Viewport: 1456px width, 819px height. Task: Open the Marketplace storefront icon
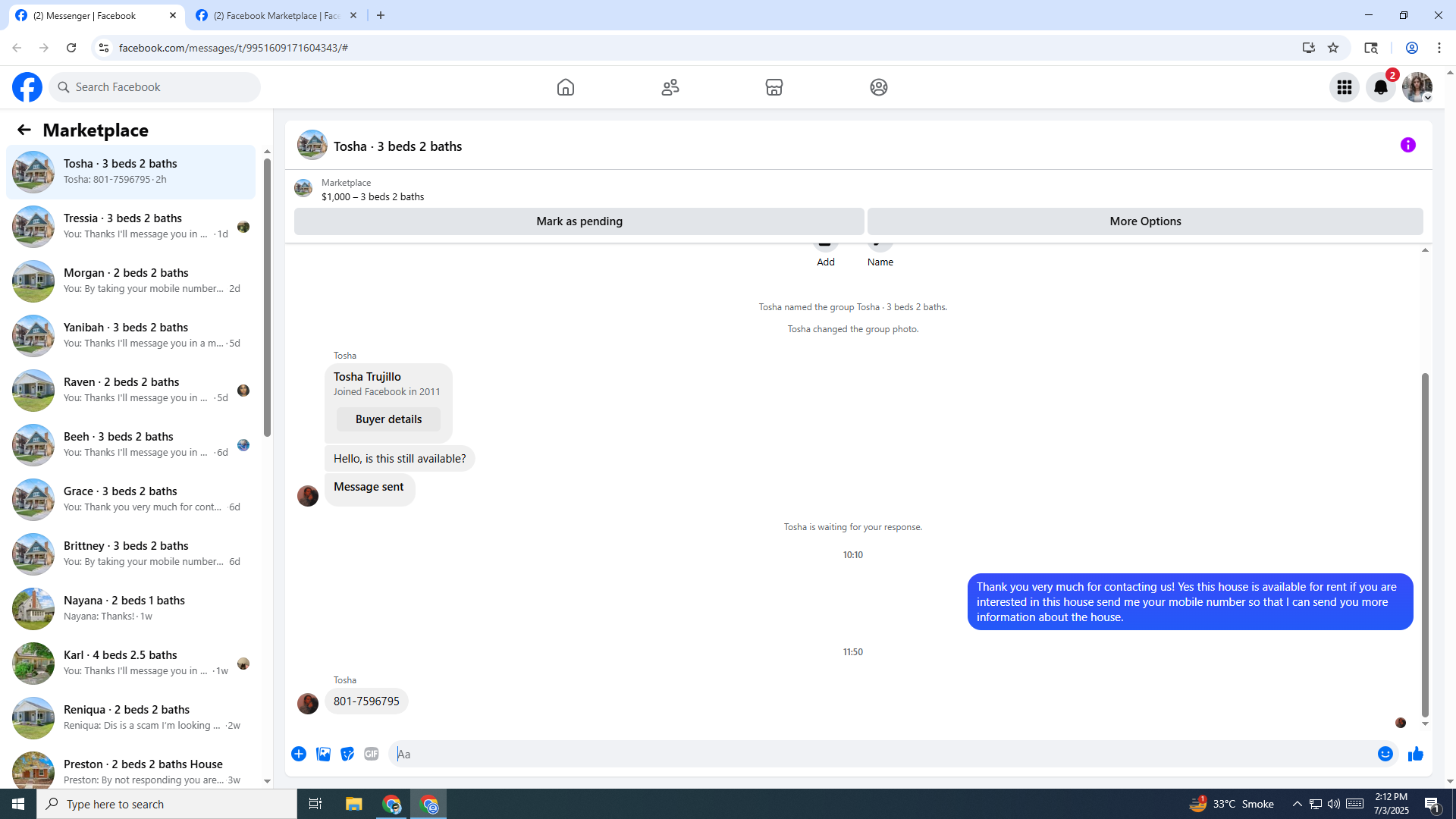click(x=773, y=87)
